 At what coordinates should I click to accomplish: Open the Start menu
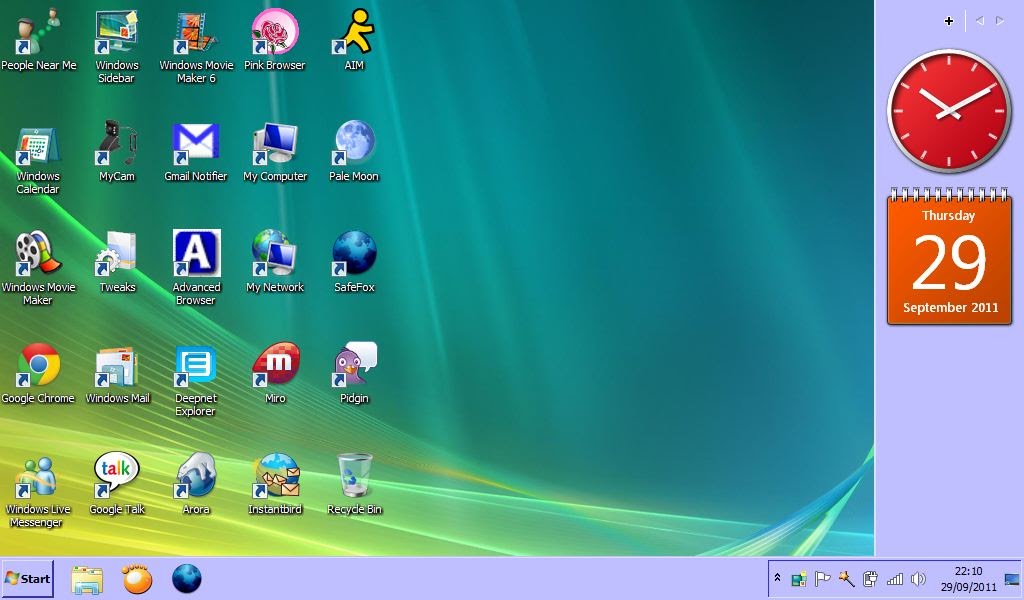pyautogui.click(x=29, y=578)
